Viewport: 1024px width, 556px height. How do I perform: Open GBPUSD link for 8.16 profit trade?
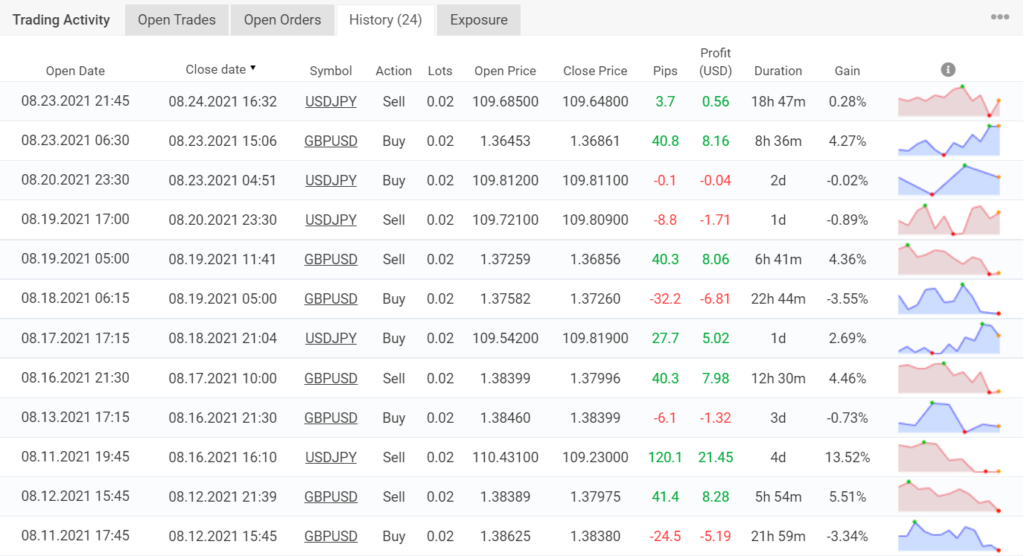[330, 141]
